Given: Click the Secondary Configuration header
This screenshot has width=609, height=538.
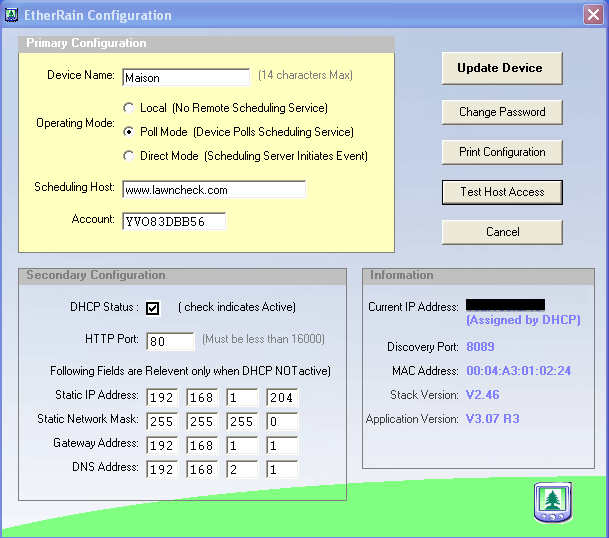Looking at the screenshot, I should [x=182, y=275].
